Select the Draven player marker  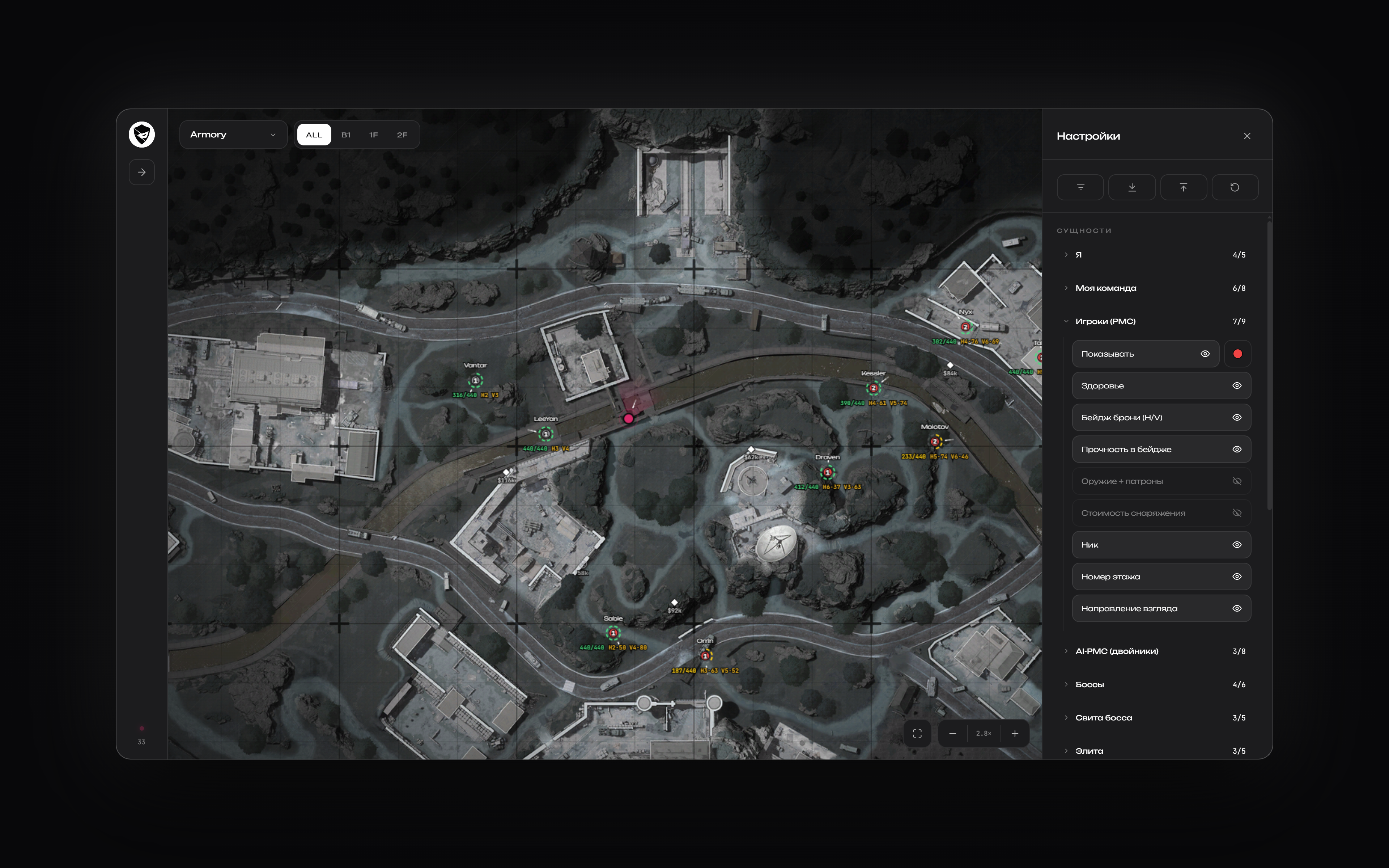[x=827, y=472]
